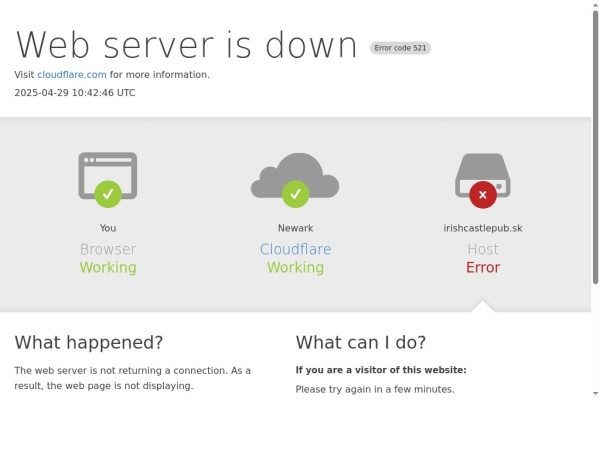Click the Newark location label
Image resolution: width=600 pixels, height=450 pixels.
pyautogui.click(x=295, y=228)
